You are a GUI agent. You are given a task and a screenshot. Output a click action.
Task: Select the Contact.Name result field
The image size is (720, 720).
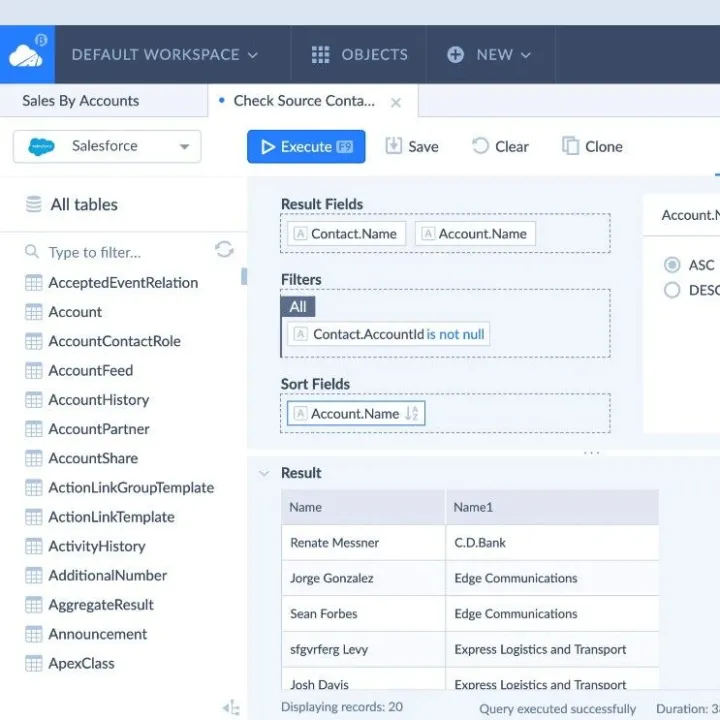click(x=347, y=234)
